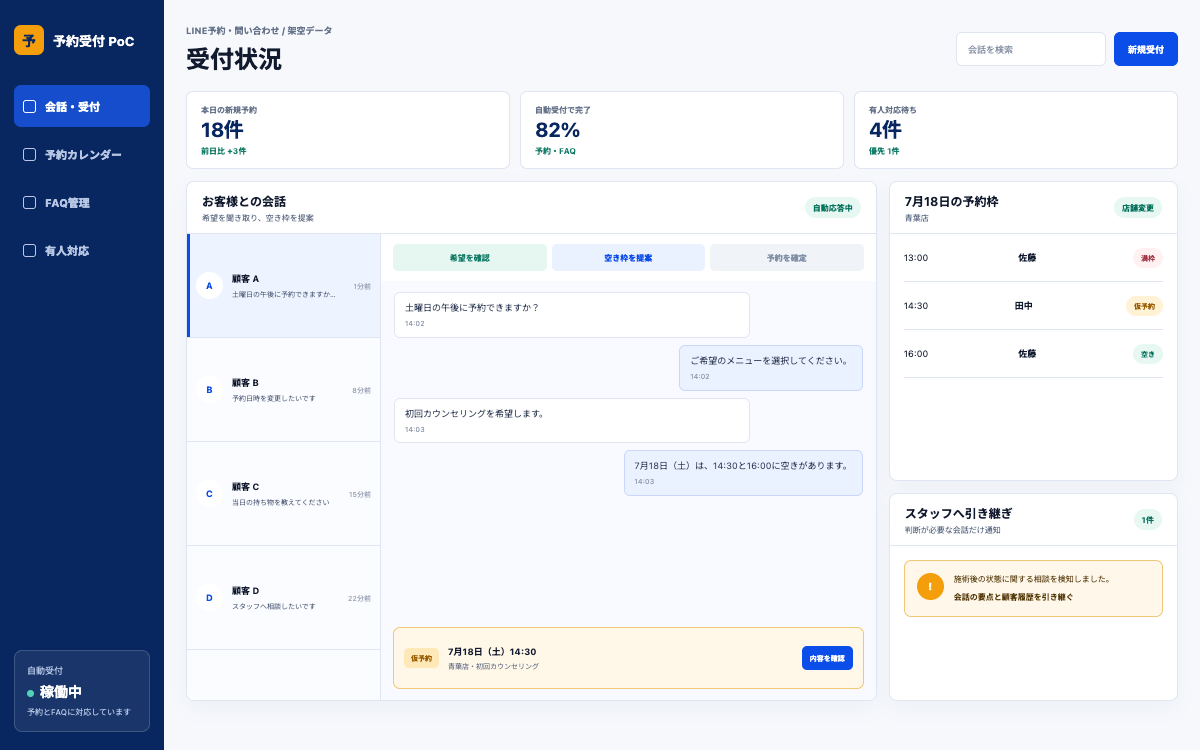This screenshot has height=750, width=1200.
Task: Click the 新規受付 button
Action: click(1146, 49)
